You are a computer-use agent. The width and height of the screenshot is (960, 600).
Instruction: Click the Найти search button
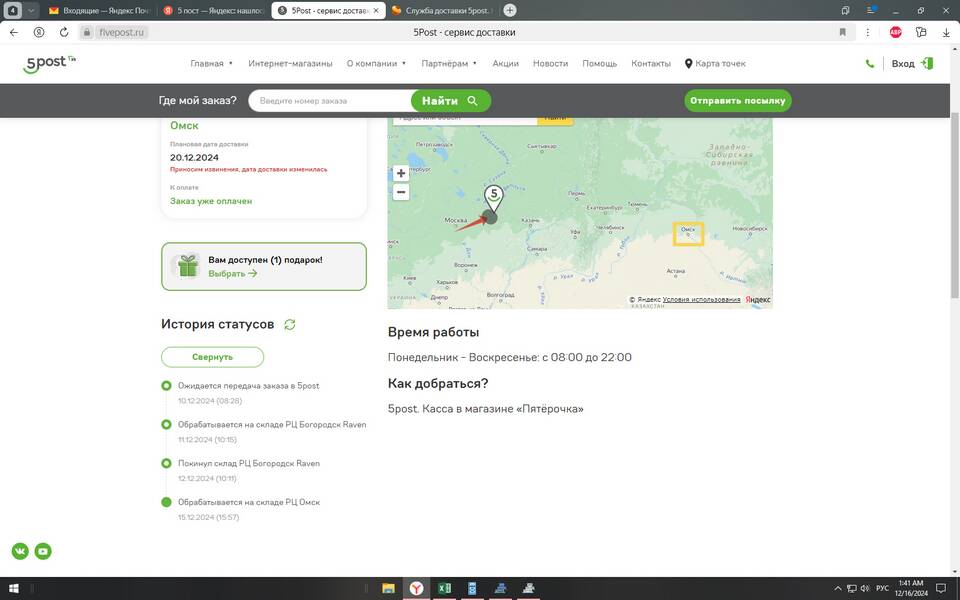point(451,101)
